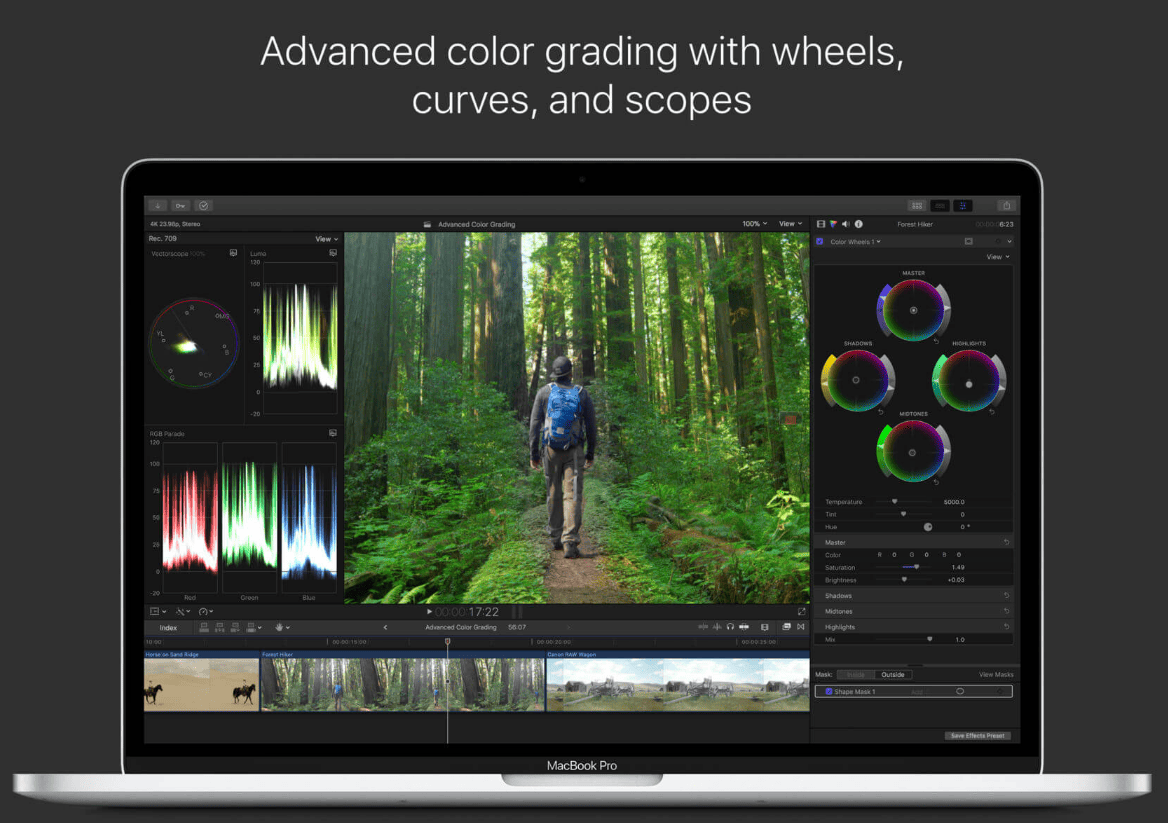Click the Luma scope settings icon
This screenshot has height=823, width=1168.
coord(333,253)
